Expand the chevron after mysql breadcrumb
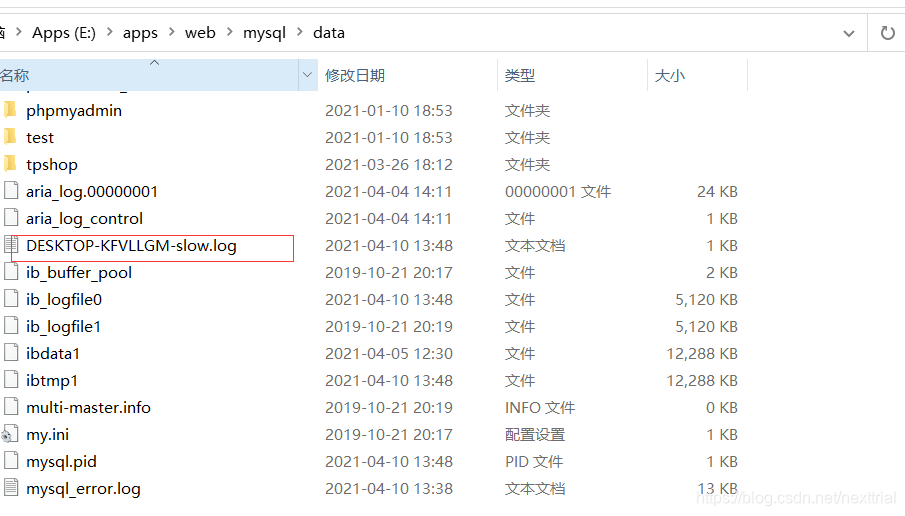Screen dimensions: 905x516 point(300,32)
